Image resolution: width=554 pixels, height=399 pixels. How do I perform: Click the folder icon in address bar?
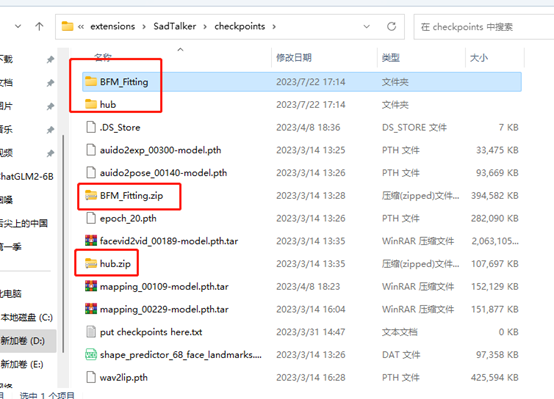(x=67, y=26)
